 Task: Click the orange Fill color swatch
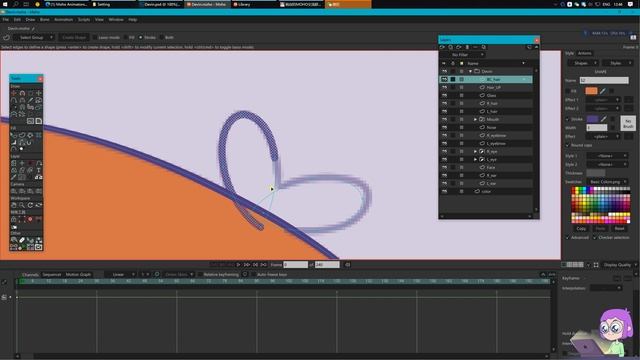(591, 91)
